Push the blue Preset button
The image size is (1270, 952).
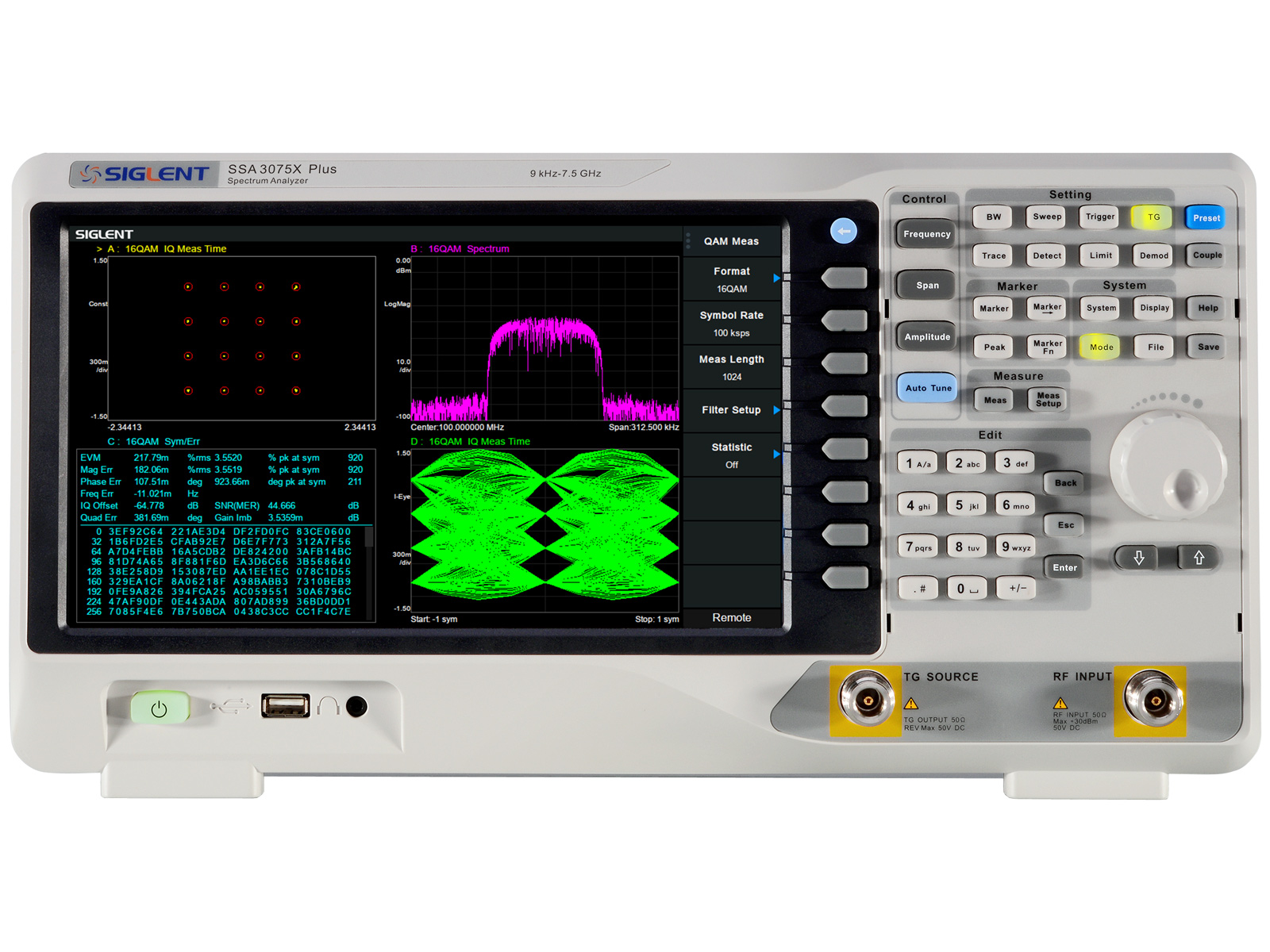pos(1206,217)
